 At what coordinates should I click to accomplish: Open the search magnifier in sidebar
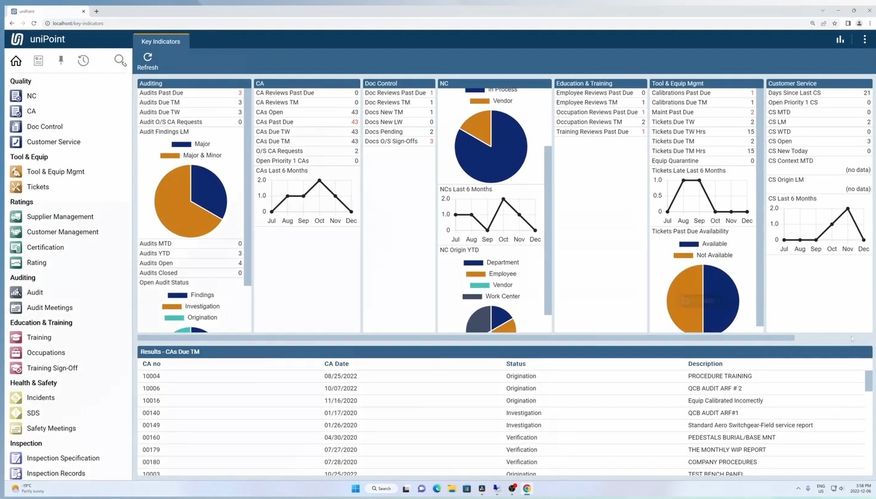click(x=120, y=61)
